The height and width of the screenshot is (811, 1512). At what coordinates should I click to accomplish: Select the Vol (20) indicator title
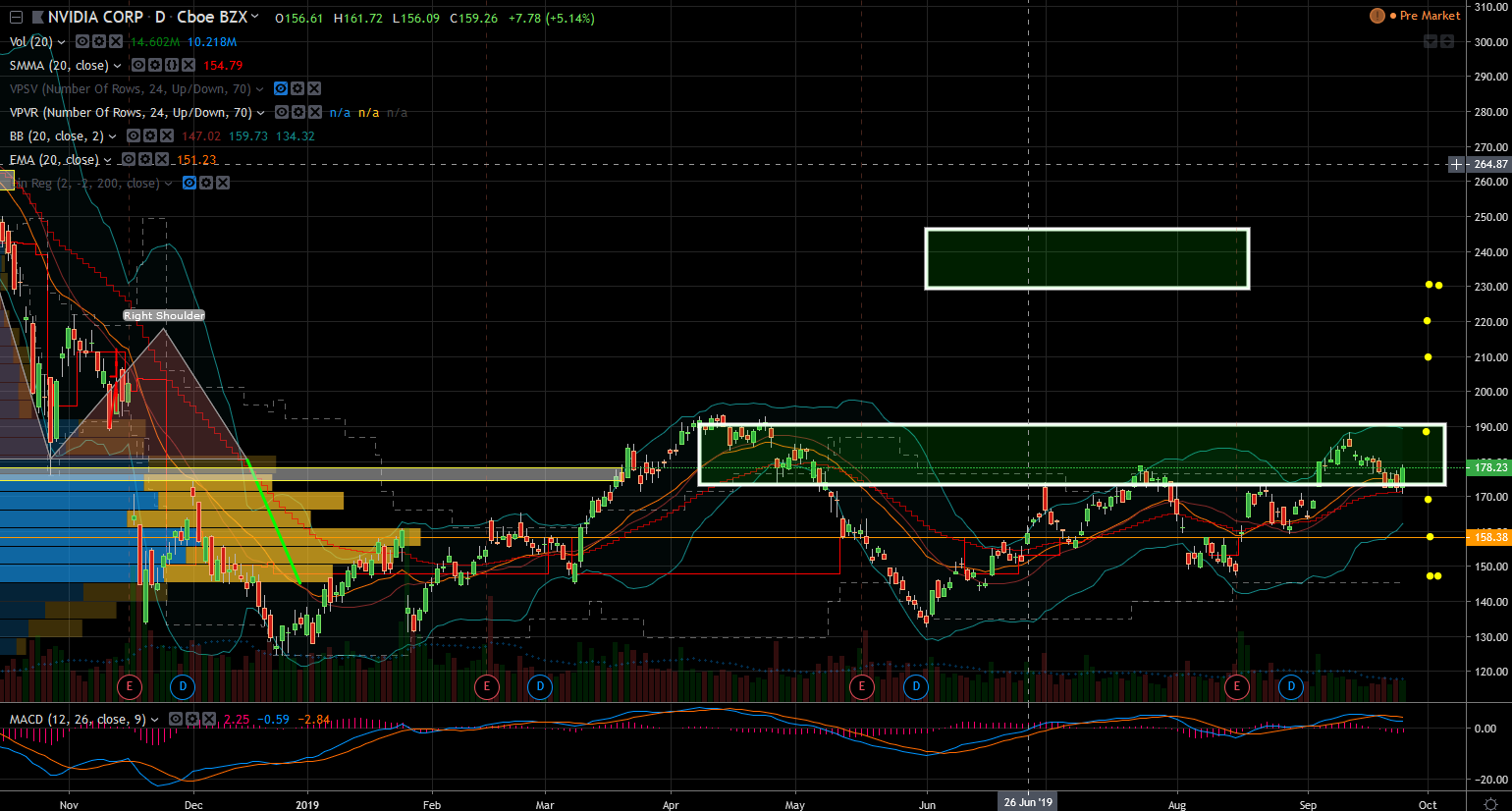(31, 41)
